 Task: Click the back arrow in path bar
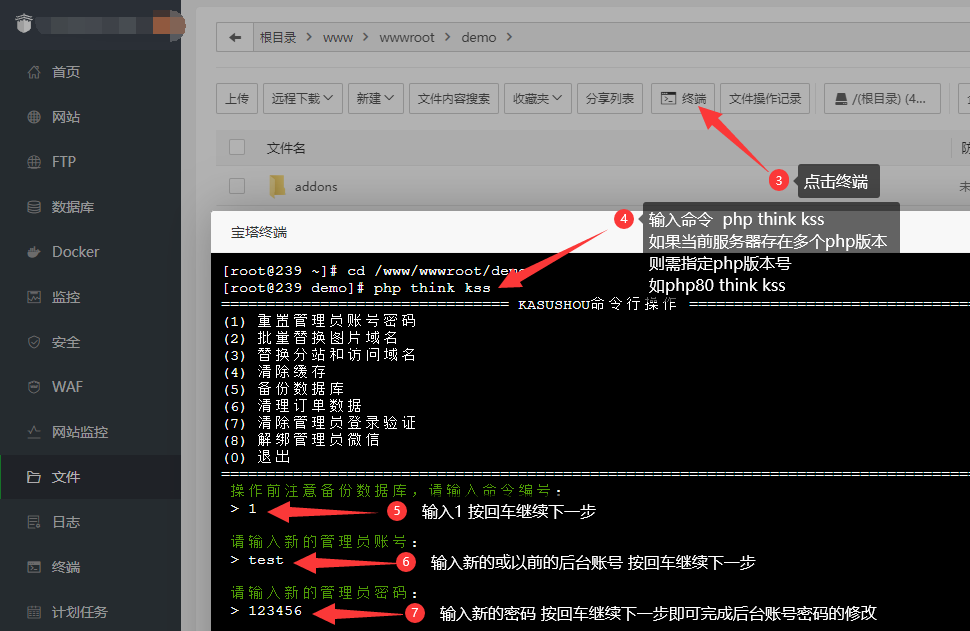click(x=235, y=38)
